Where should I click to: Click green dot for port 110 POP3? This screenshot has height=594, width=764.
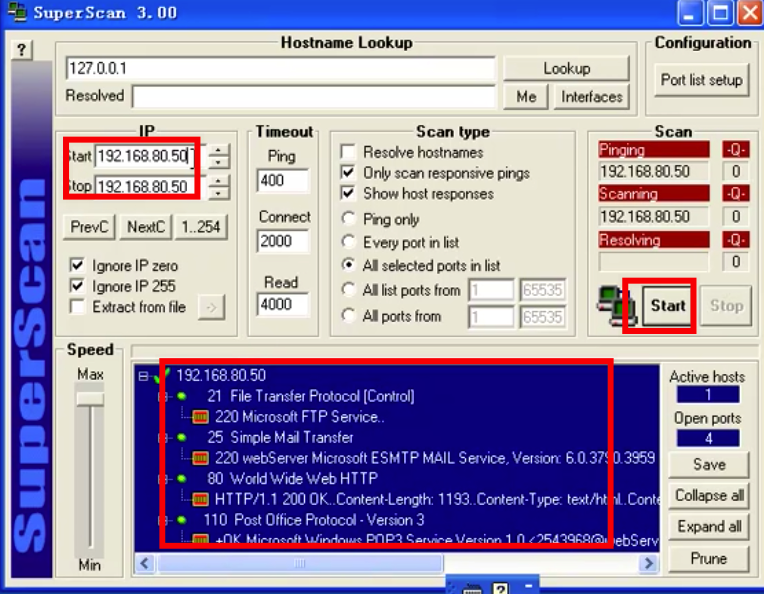(x=181, y=520)
